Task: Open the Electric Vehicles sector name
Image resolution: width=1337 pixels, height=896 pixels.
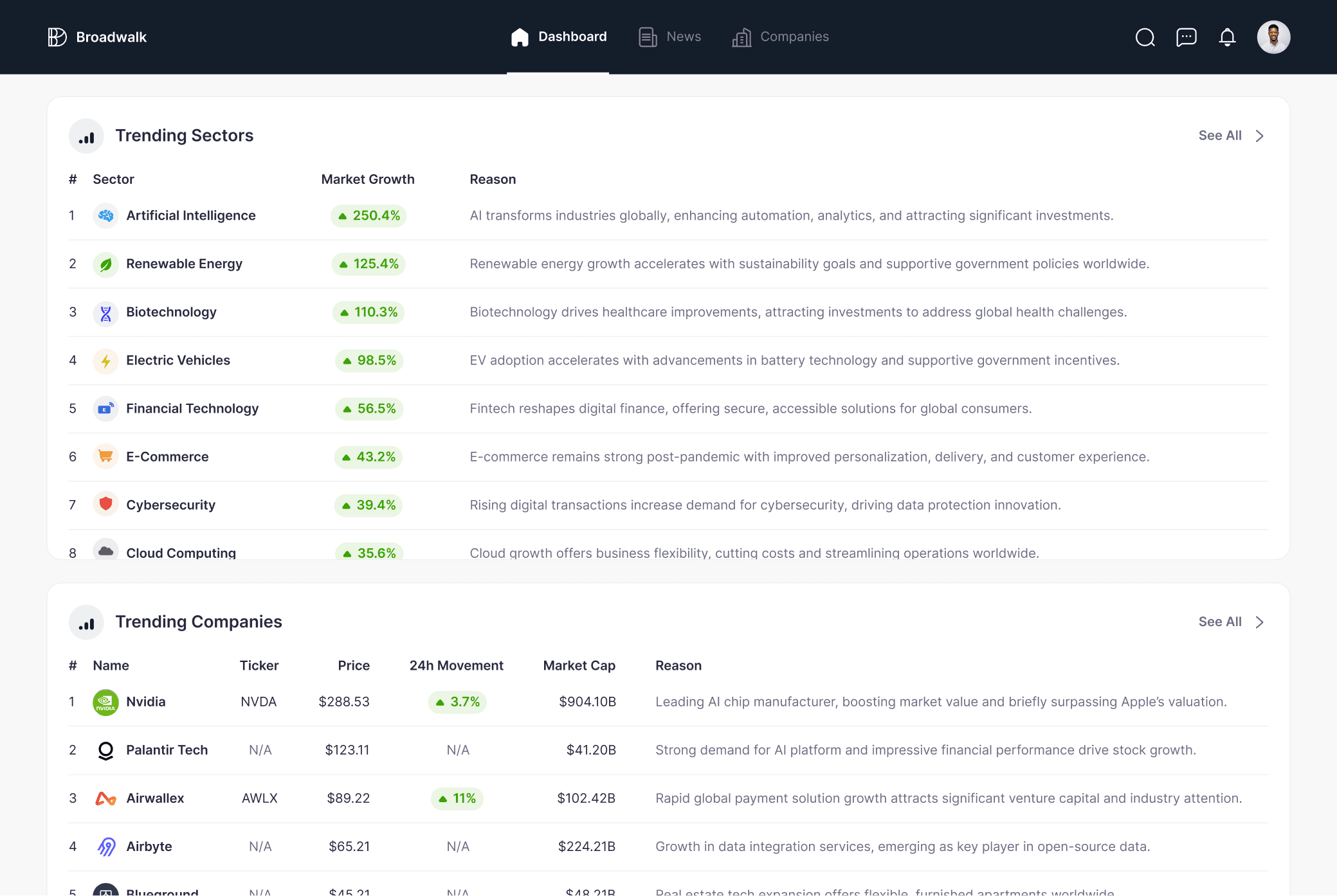Action: coord(178,360)
